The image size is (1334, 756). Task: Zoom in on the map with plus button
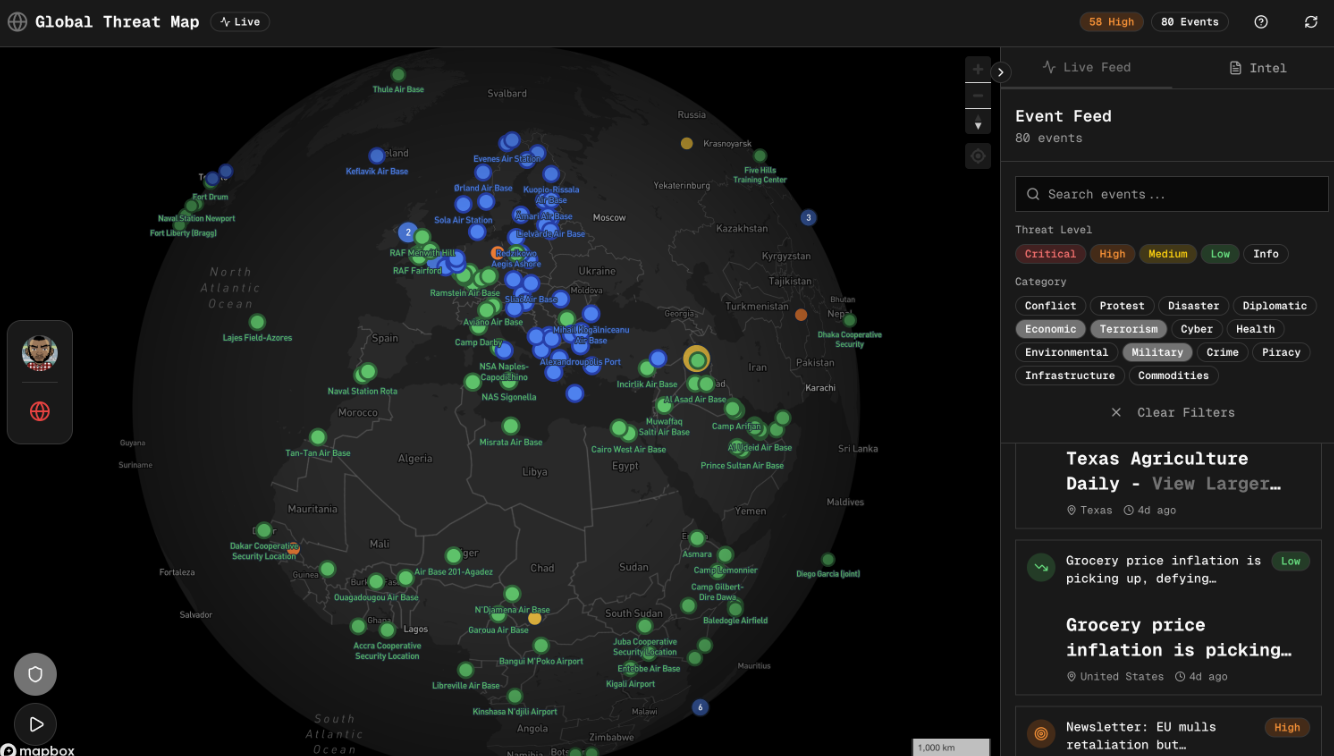tap(978, 69)
